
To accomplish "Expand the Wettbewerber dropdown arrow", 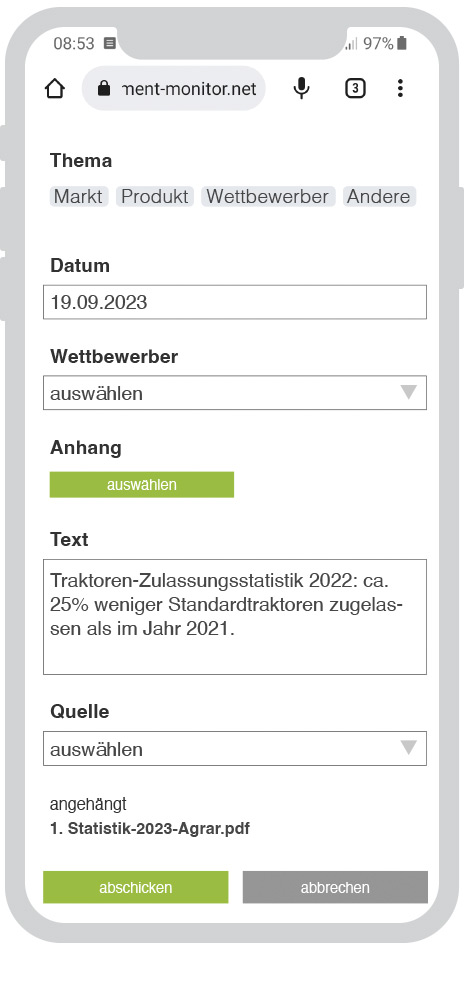I will point(409,392).
